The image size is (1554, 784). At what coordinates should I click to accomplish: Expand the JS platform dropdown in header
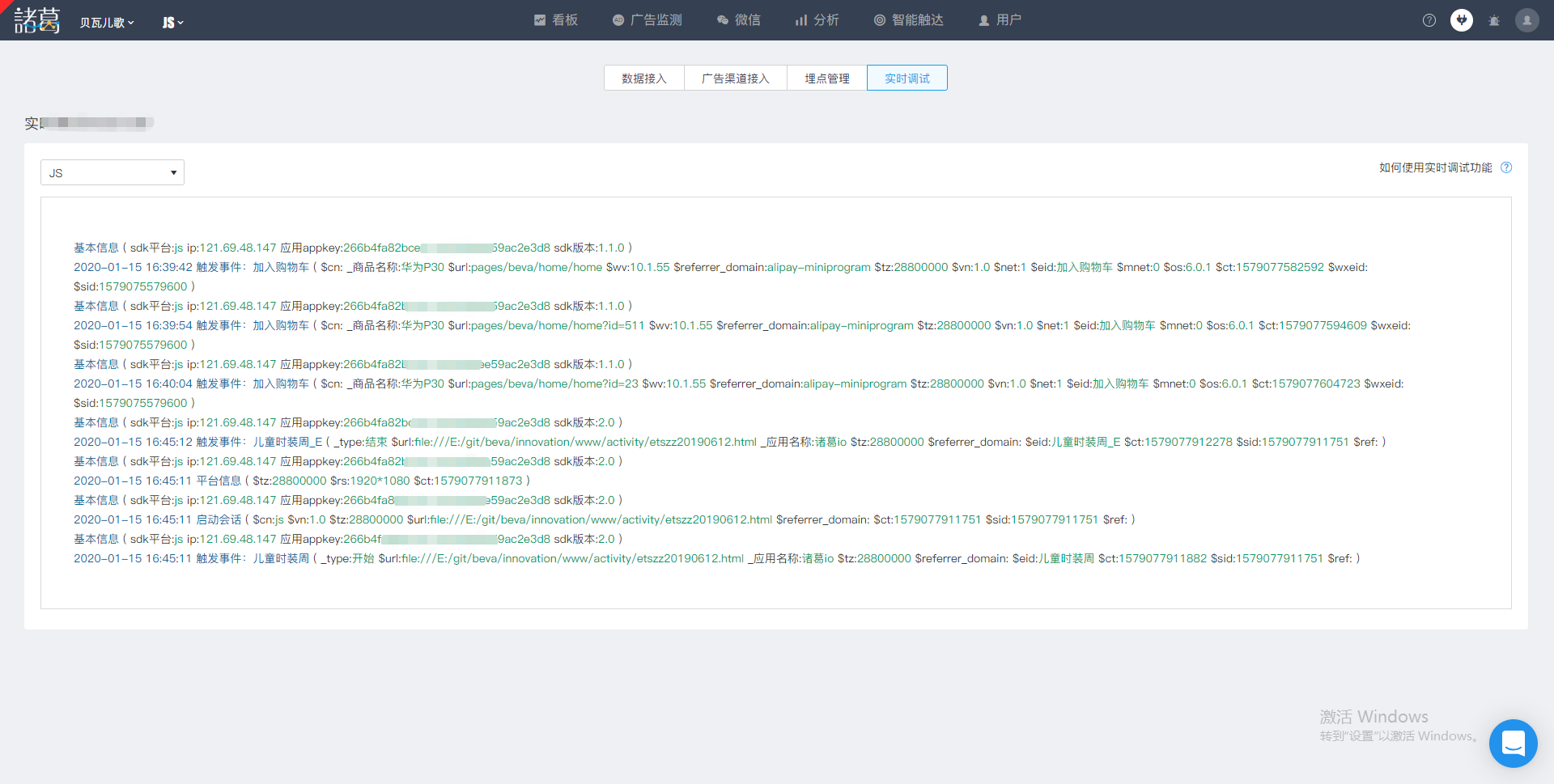pos(173,23)
